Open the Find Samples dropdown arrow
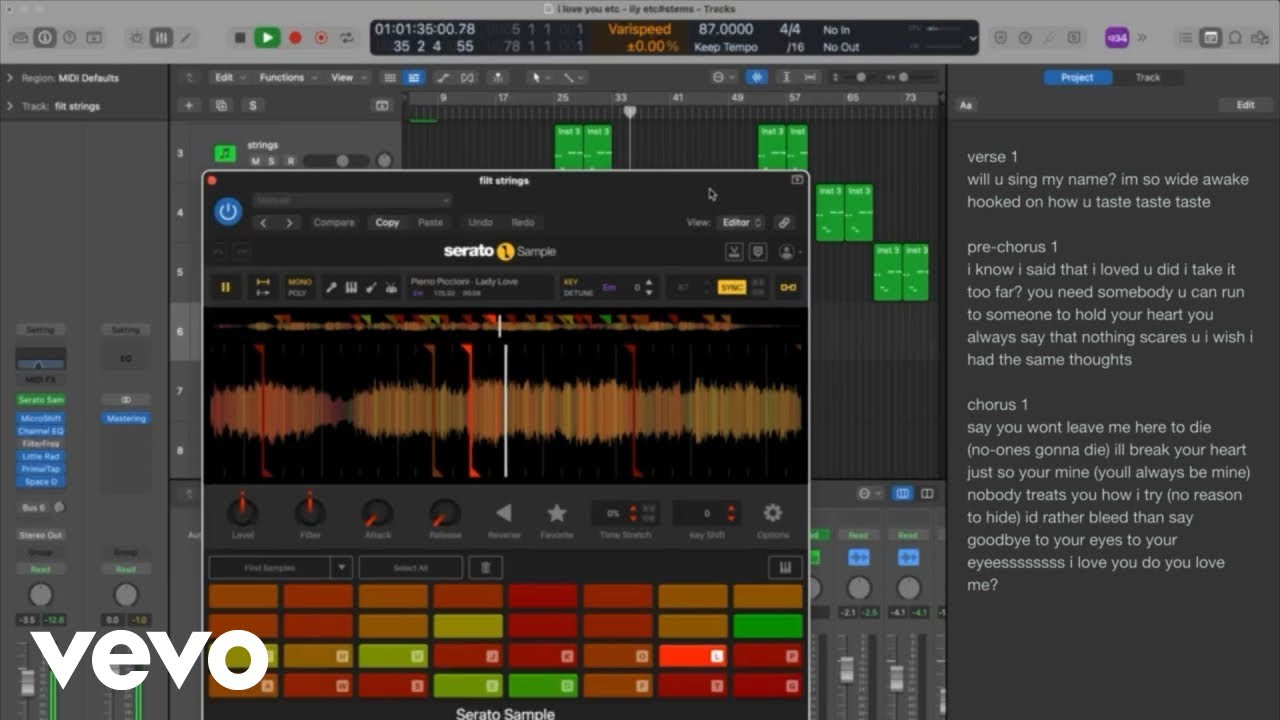 [342, 568]
